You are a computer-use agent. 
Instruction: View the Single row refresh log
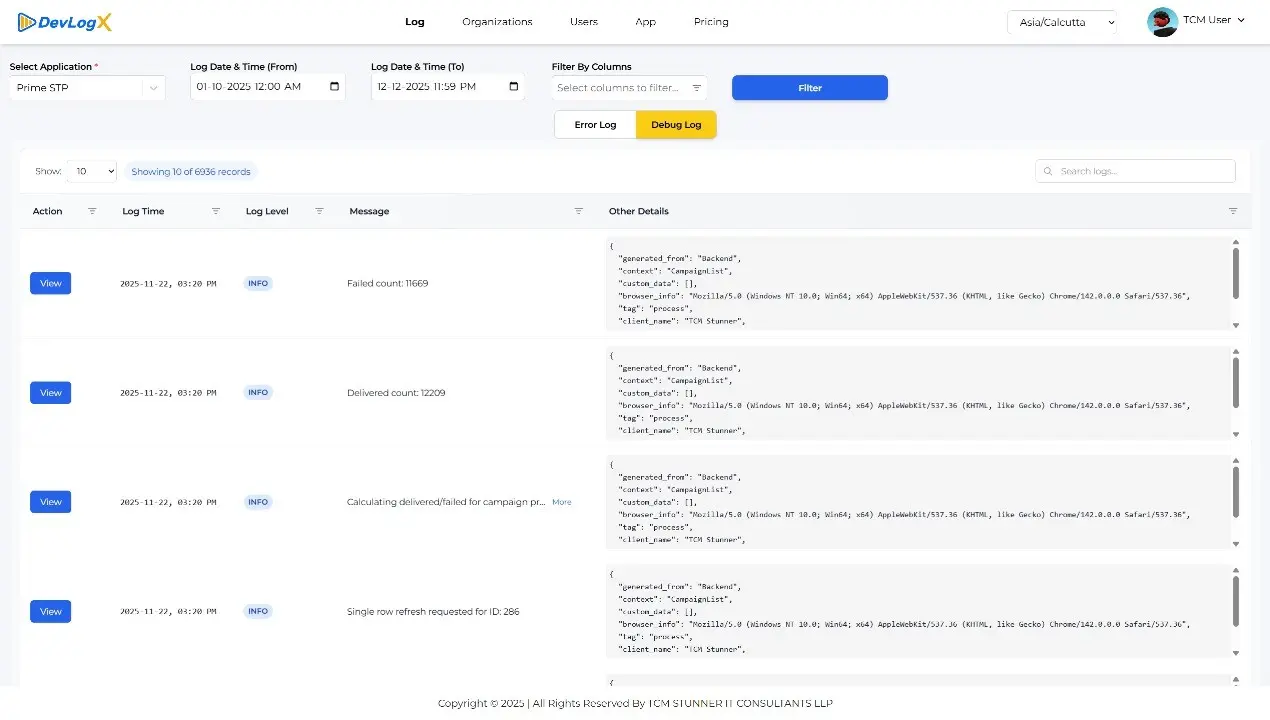[51, 611]
